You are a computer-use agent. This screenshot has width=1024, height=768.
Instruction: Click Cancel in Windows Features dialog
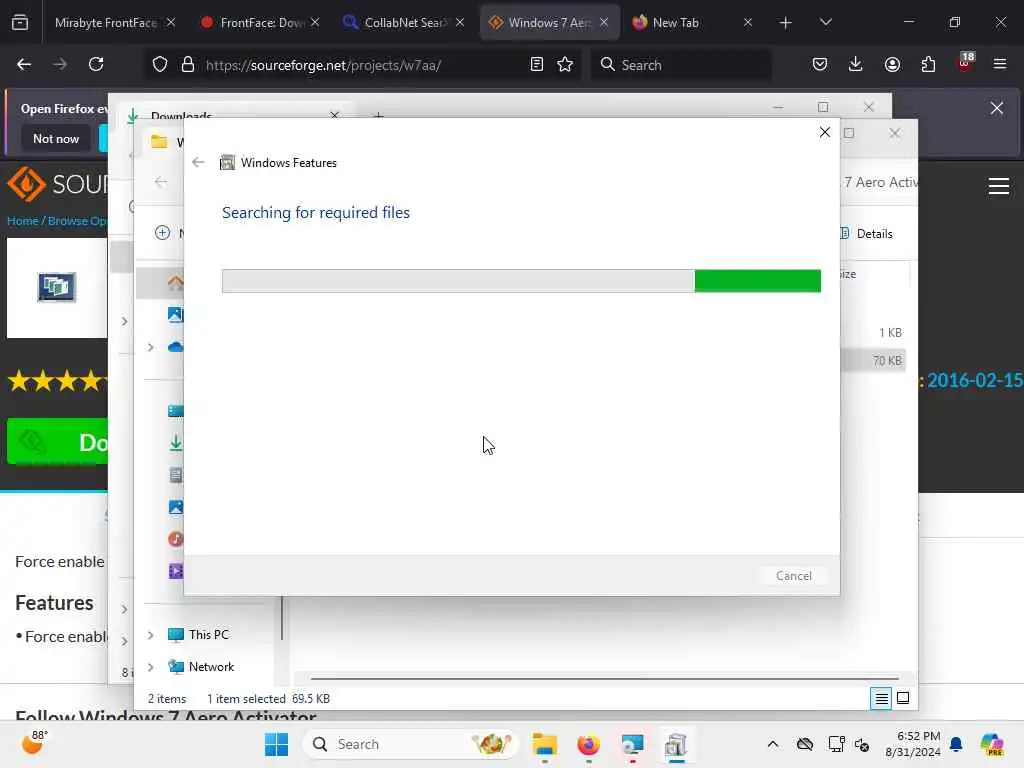point(793,575)
